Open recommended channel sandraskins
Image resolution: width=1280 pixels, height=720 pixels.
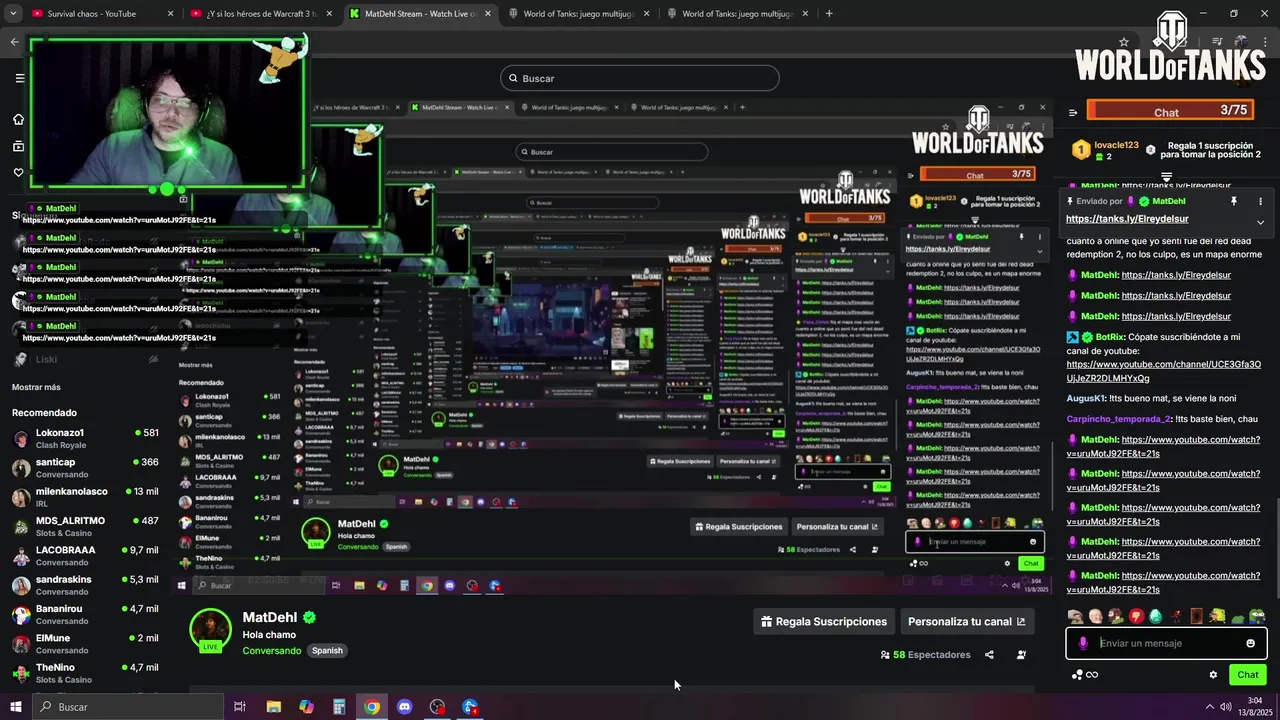click(86, 585)
